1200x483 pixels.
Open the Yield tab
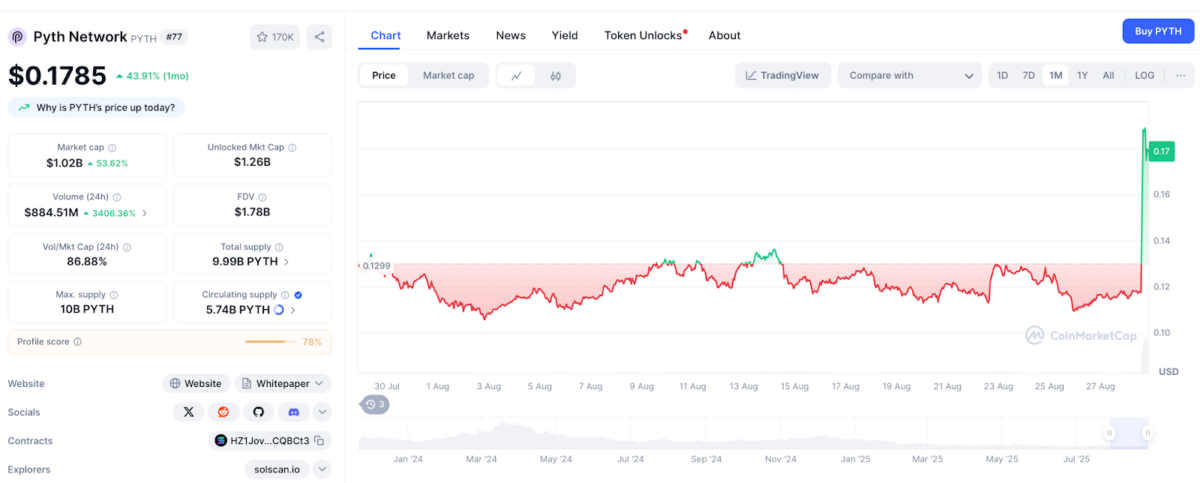(x=565, y=35)
